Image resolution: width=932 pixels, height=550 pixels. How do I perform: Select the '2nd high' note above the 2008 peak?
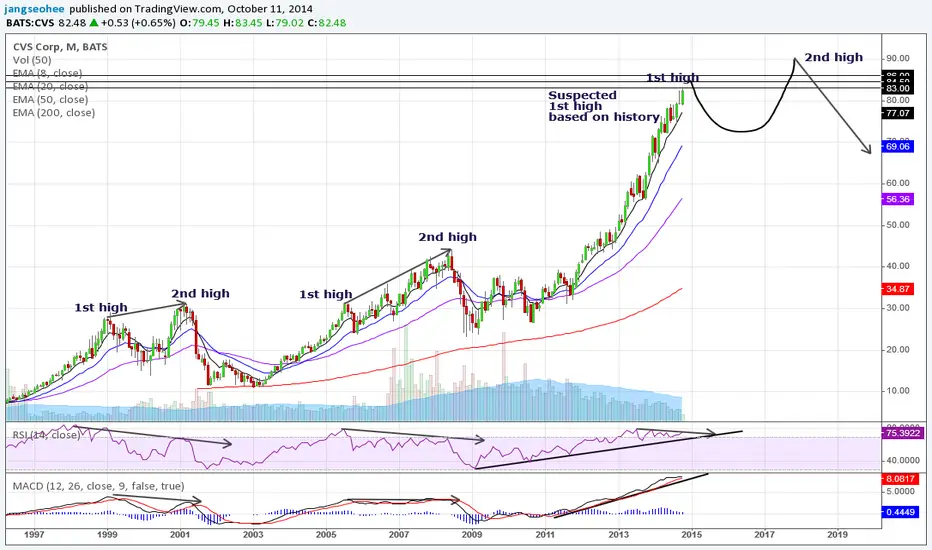pos(448,237)
